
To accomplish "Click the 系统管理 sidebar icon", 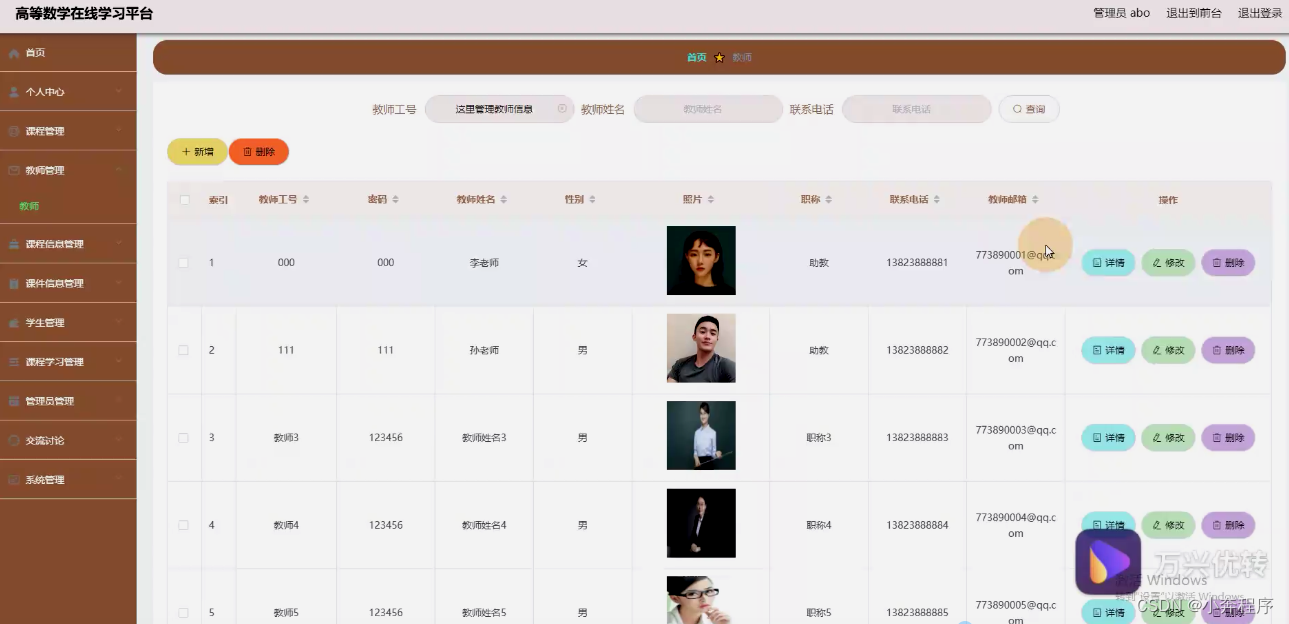I will [x=14, y=480].
